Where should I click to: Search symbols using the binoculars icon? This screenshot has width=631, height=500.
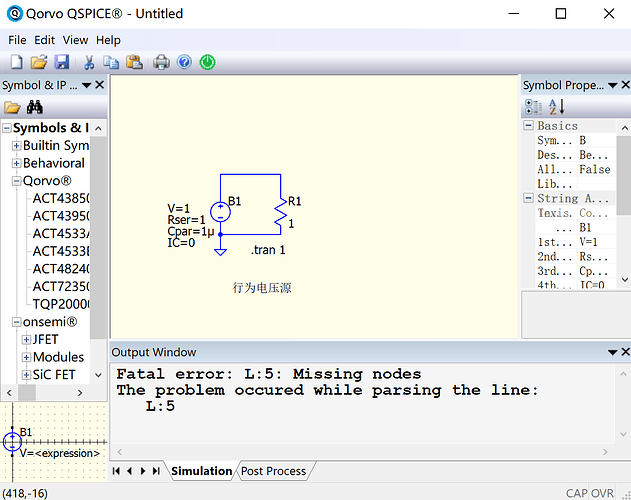point(35,107)
